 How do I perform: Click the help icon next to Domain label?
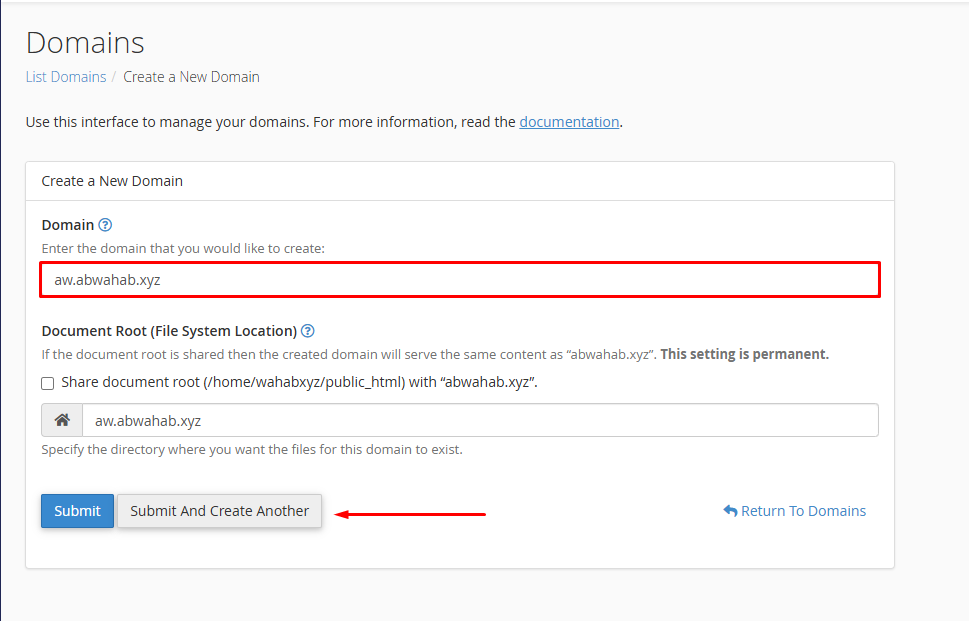[x=105, y=225]
